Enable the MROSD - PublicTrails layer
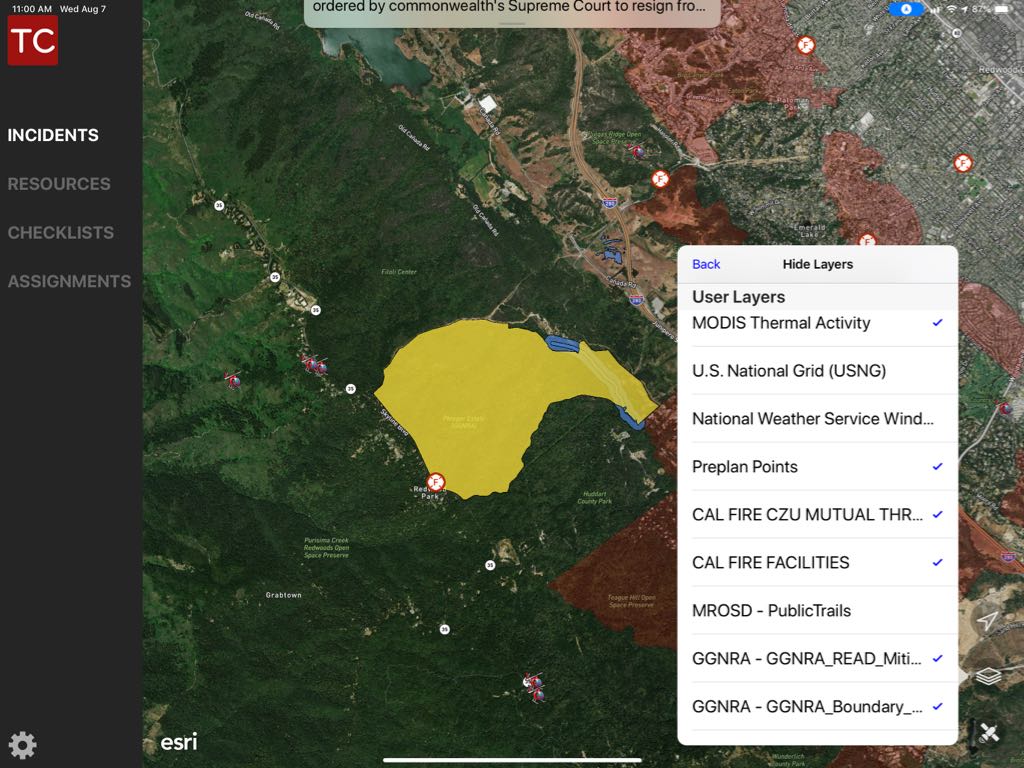This screenshot has width=1024, height=768. 817,611
